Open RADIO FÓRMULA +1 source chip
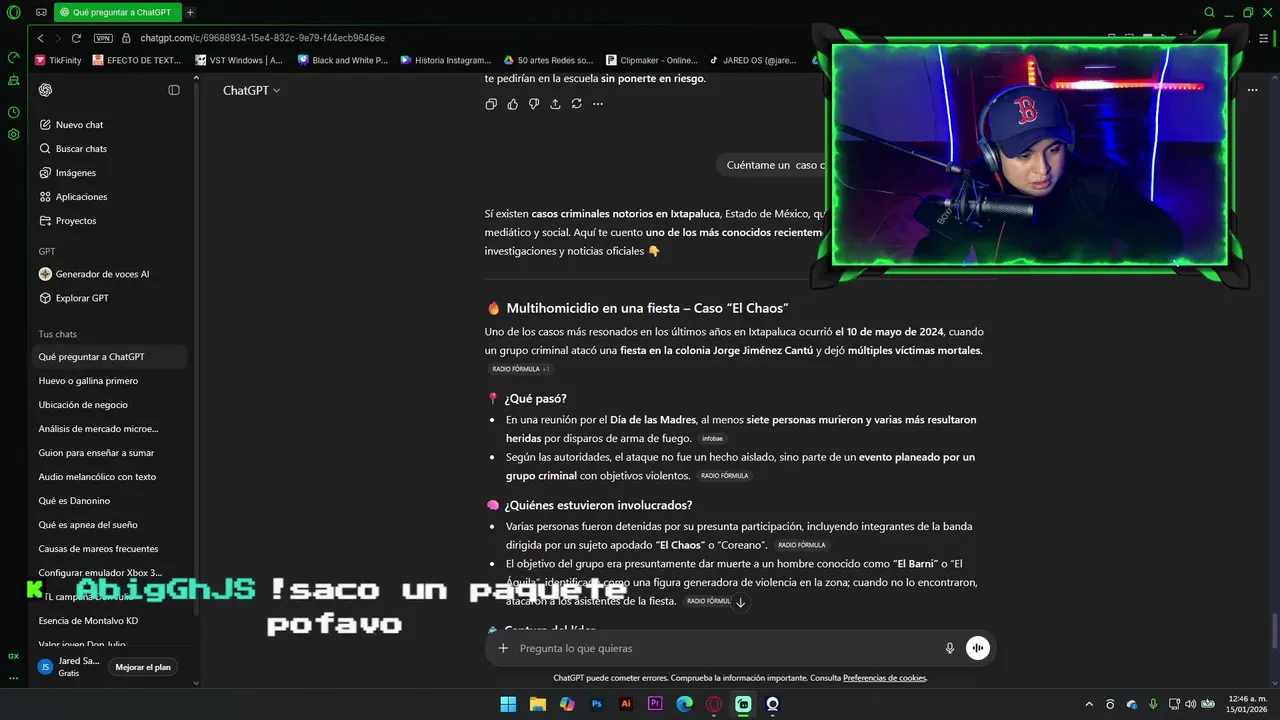The width and height of the screenshot is (1280, 720). (x=520, y=369)
